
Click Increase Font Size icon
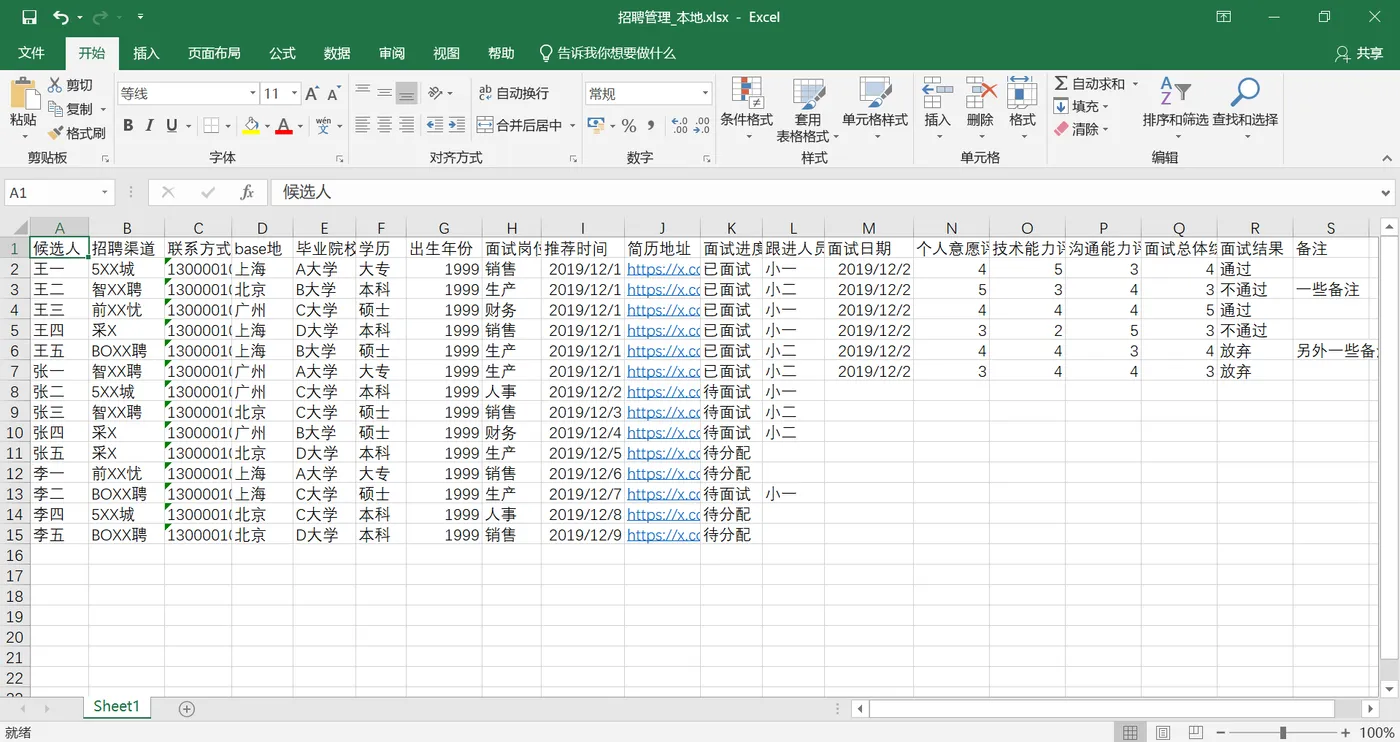pyautogui.click(x=312, y=93)
